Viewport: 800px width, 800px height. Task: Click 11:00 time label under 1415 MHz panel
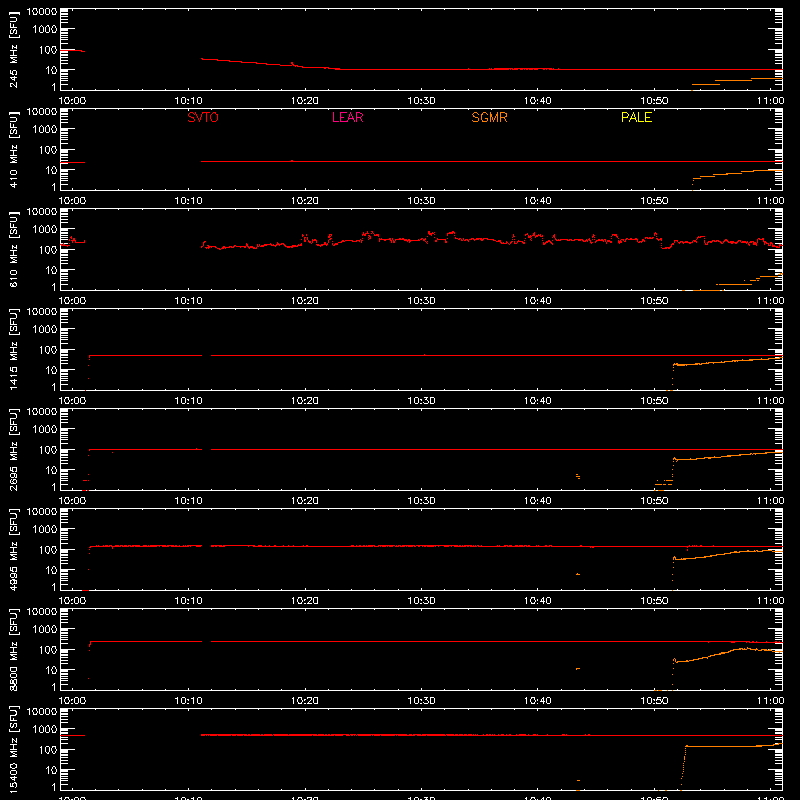point(770,401)
